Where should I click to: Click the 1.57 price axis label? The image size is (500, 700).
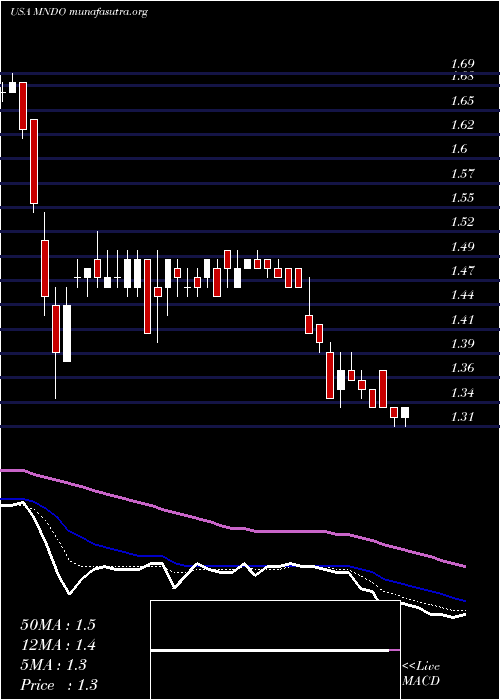coord(462,174)
